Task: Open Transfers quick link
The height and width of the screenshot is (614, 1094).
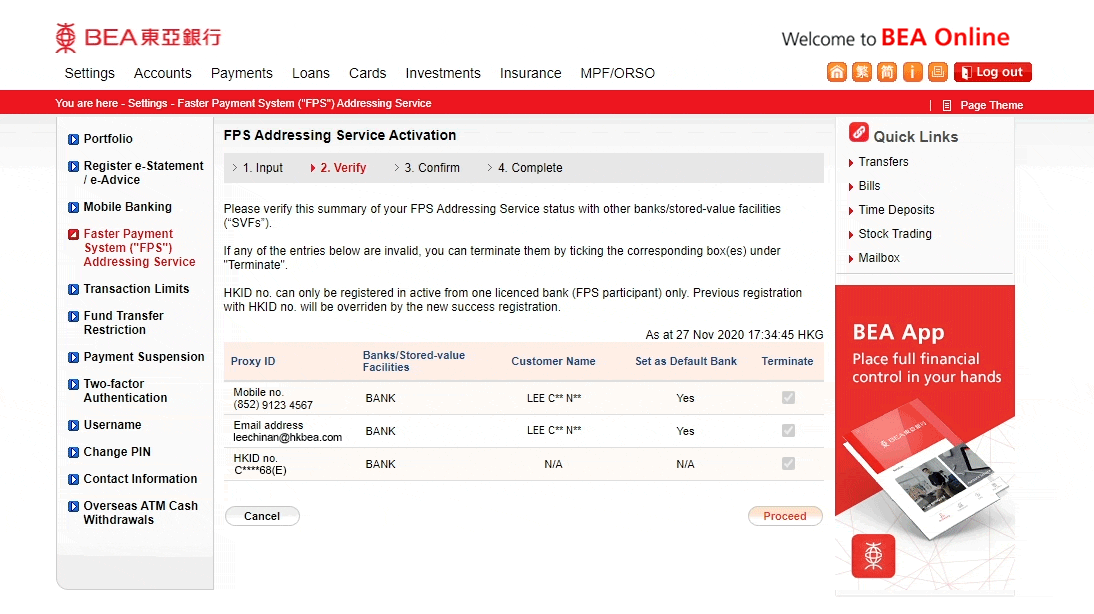Action: (883, 162)
